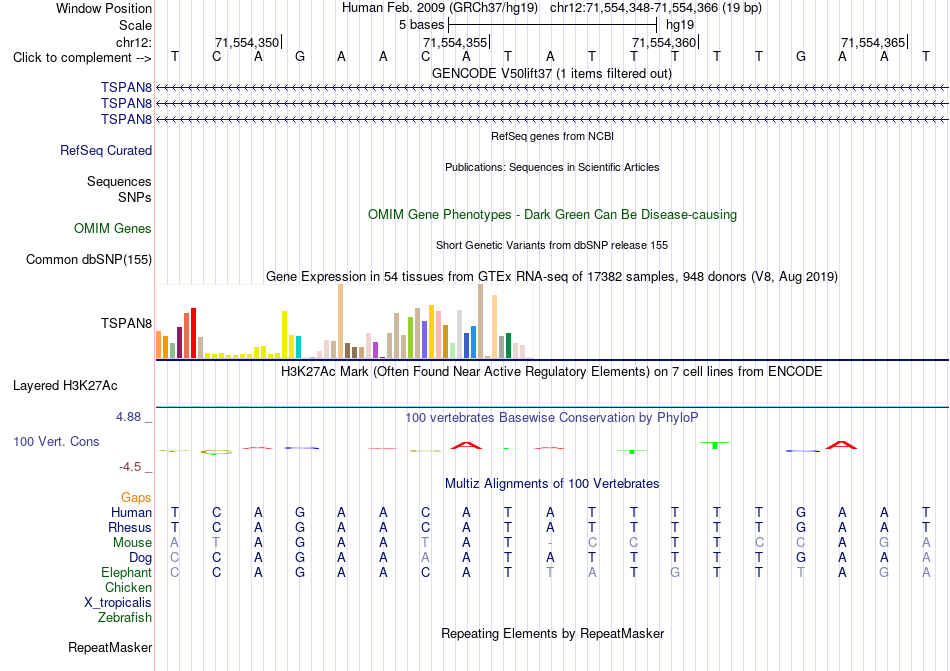
Task: Click the orange Gaps label
Action: click(136, 497)
